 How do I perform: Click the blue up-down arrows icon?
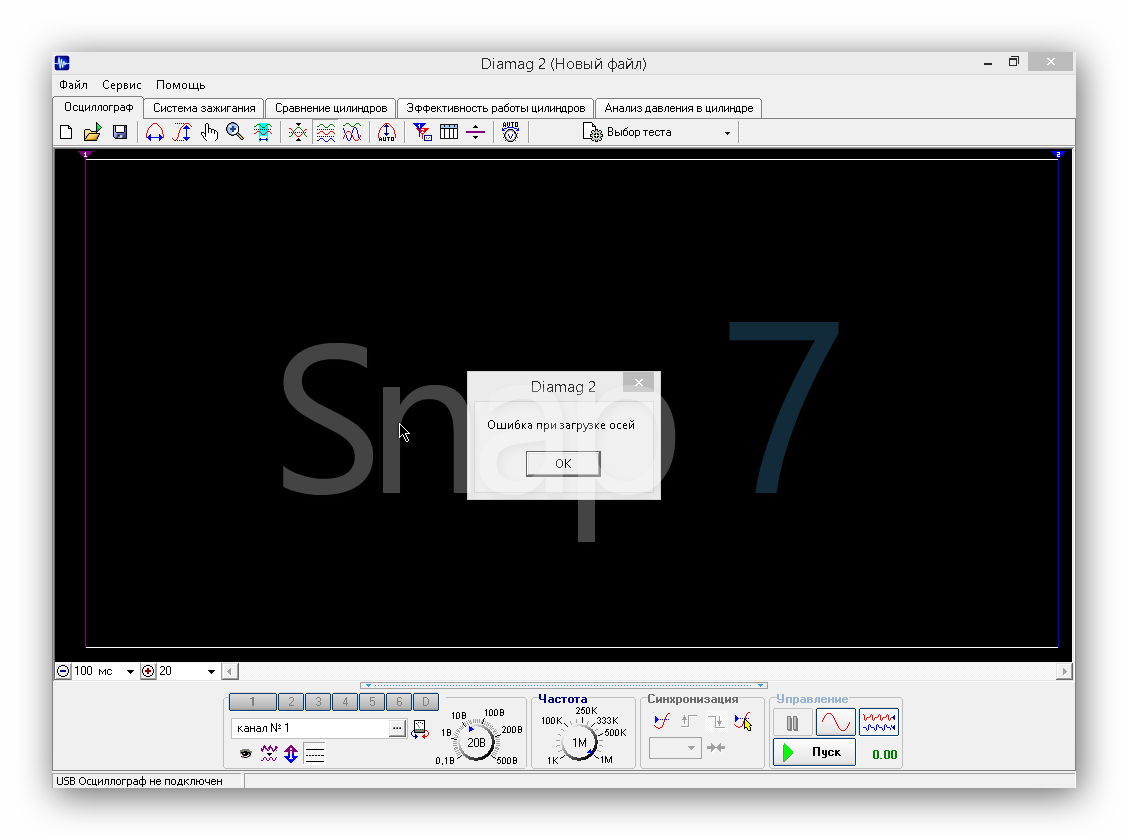(291, 753)
